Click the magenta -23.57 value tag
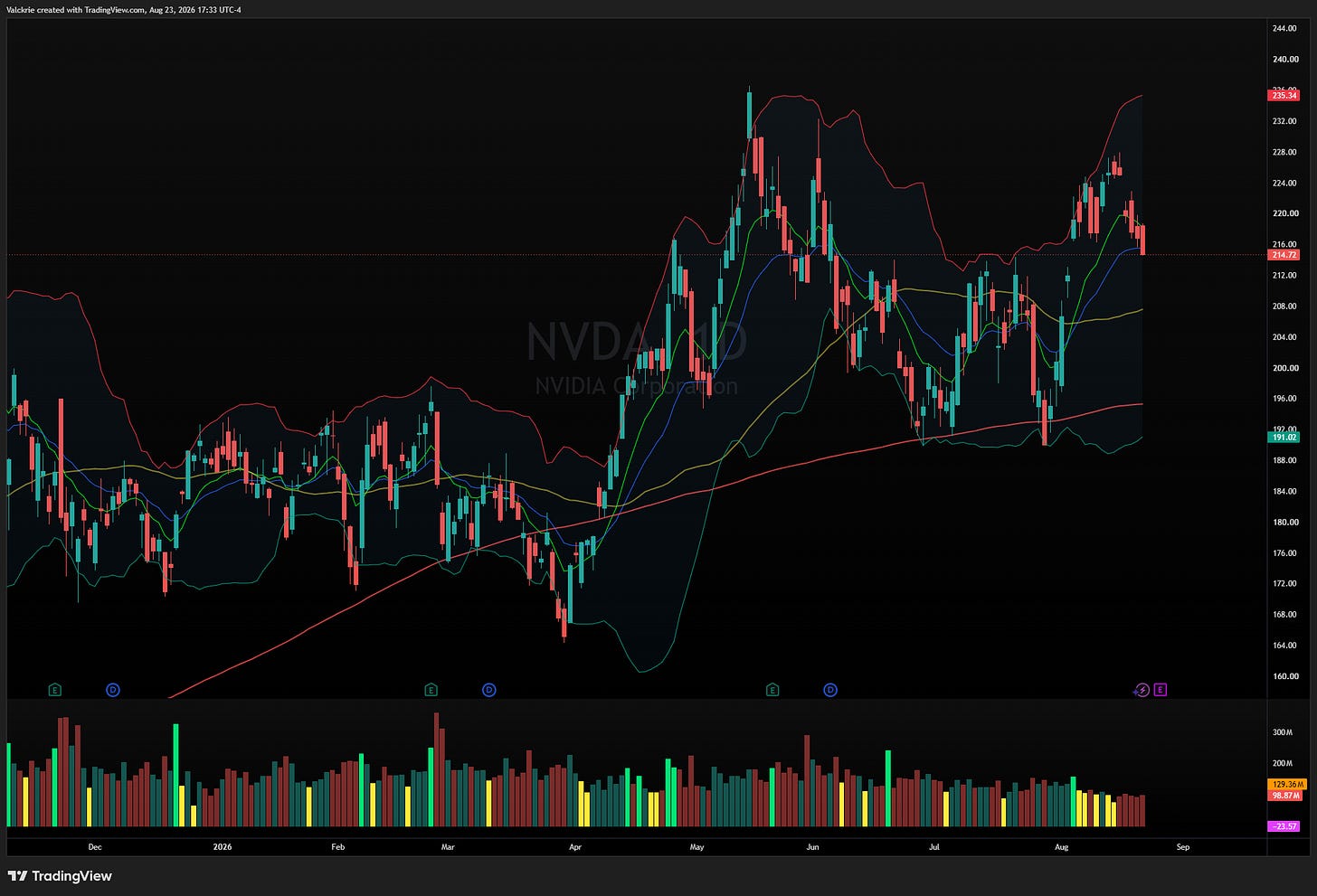Image resolution: width=1317 pixels, height=896 pixels. click(x=1284, y=826)
